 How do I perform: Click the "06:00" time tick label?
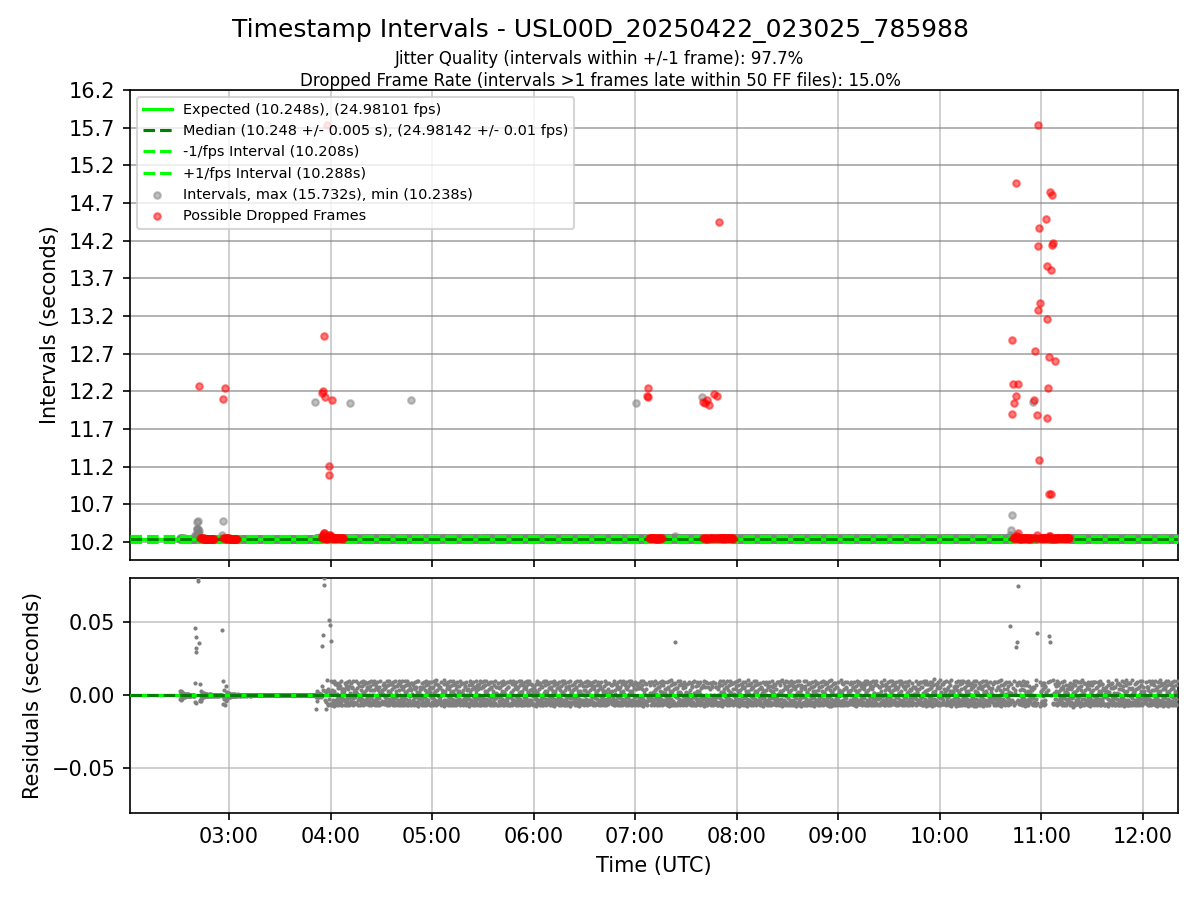pyautogui.click(x=534, y=834)
